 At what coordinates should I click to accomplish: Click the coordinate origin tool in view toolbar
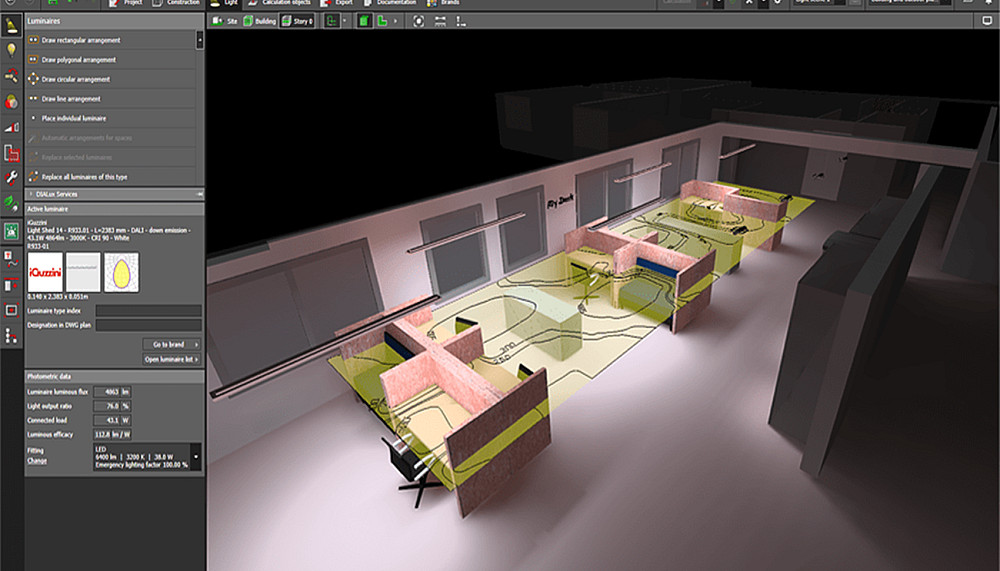point(461,21)
